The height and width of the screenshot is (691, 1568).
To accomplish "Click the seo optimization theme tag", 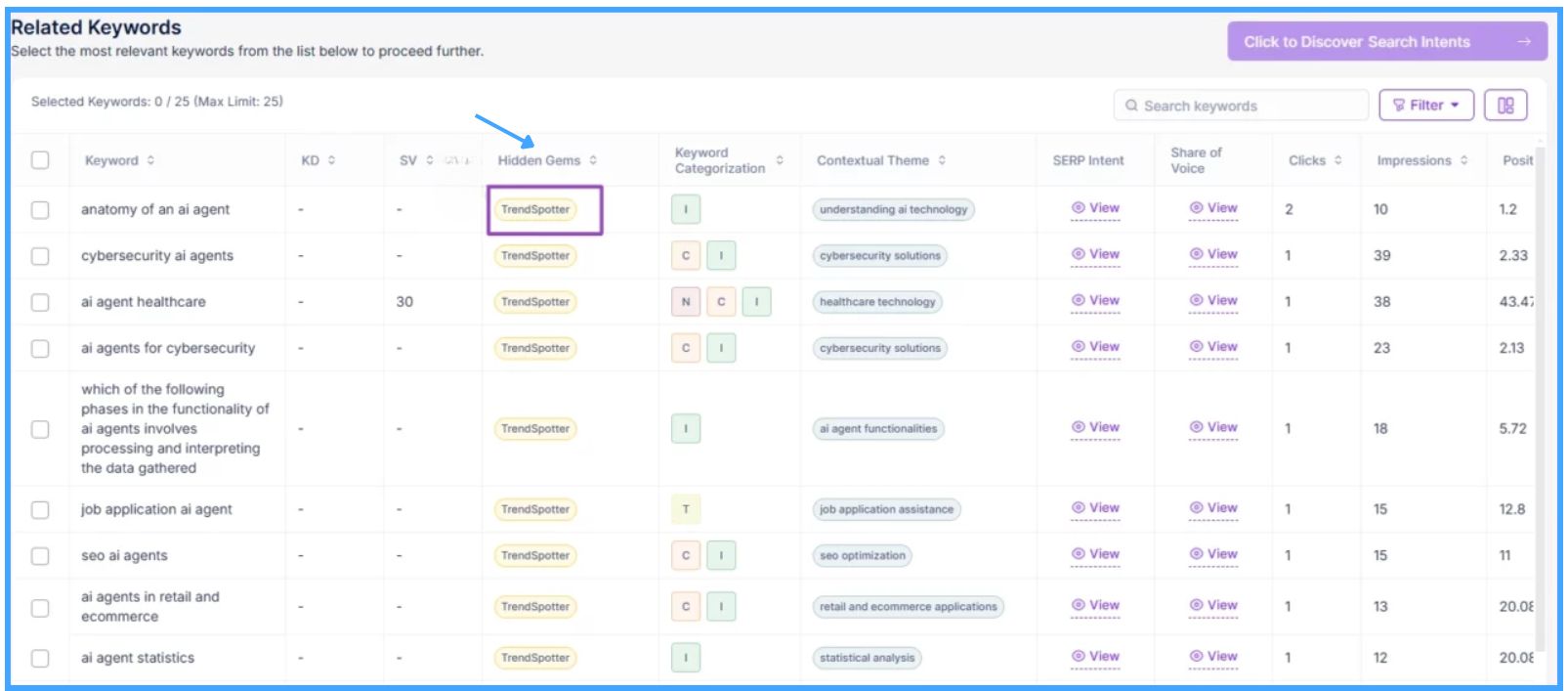I will pos(862,555).
